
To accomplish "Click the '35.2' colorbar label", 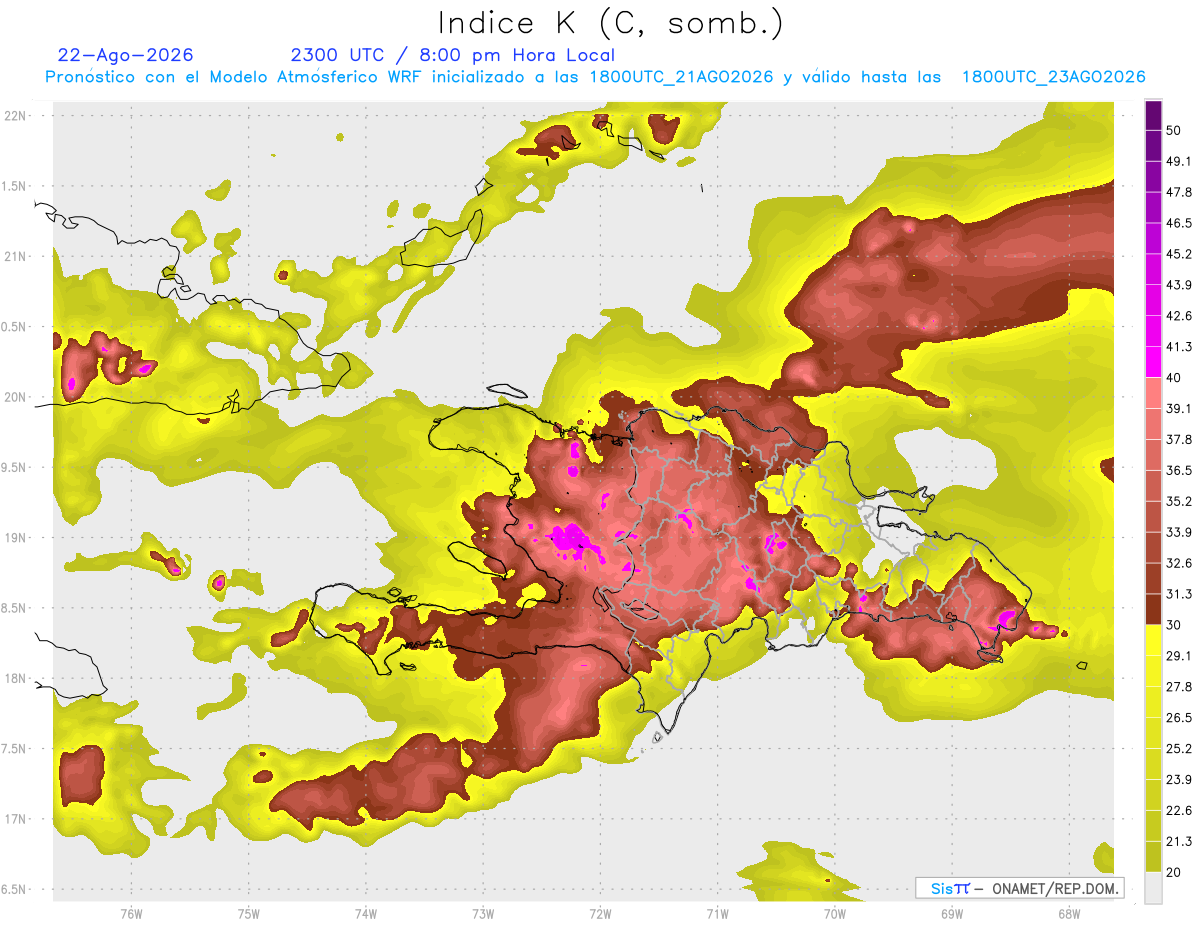I will pos(1179,501).
